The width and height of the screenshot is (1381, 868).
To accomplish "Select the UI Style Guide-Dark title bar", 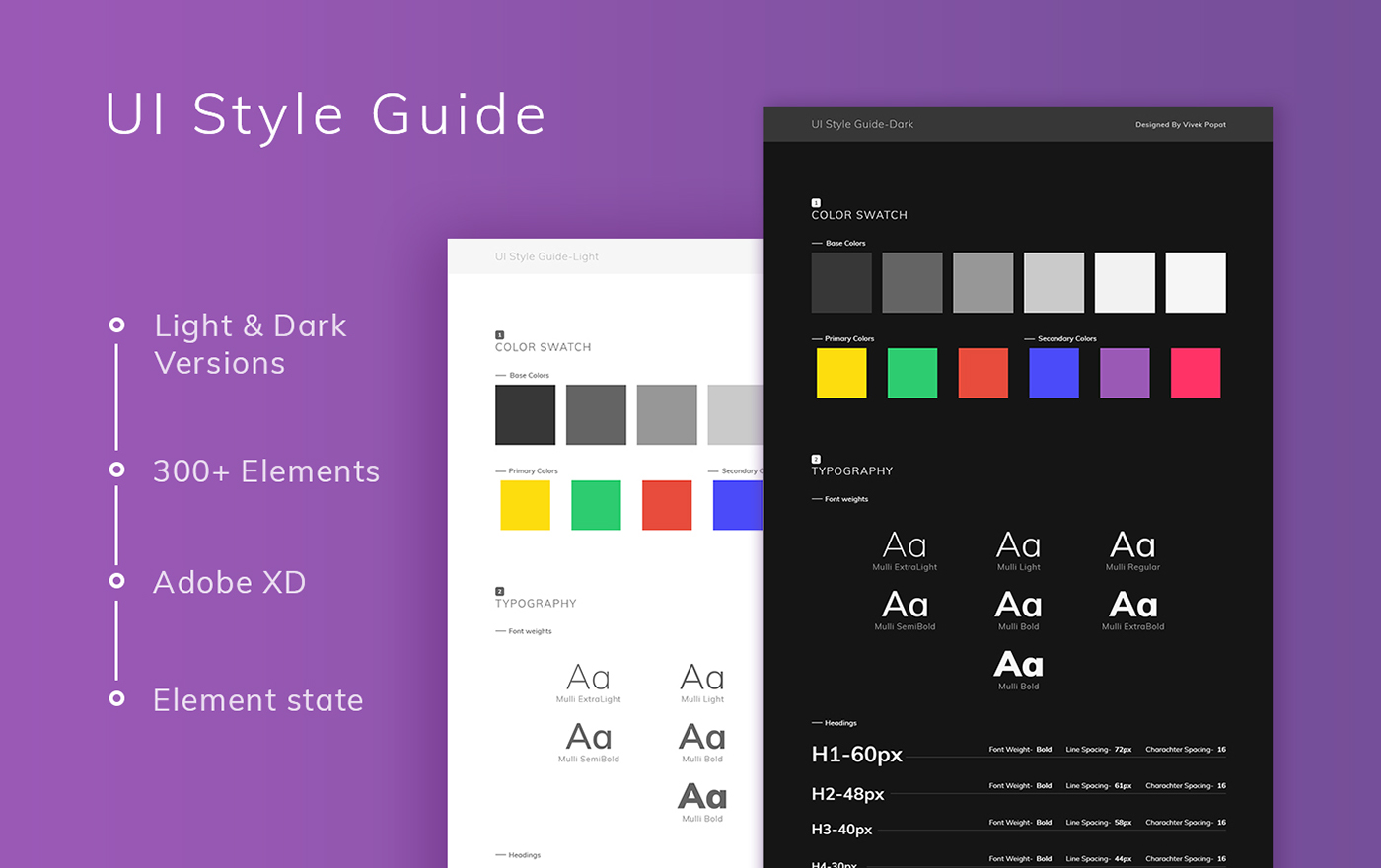I will click(861, 124).
